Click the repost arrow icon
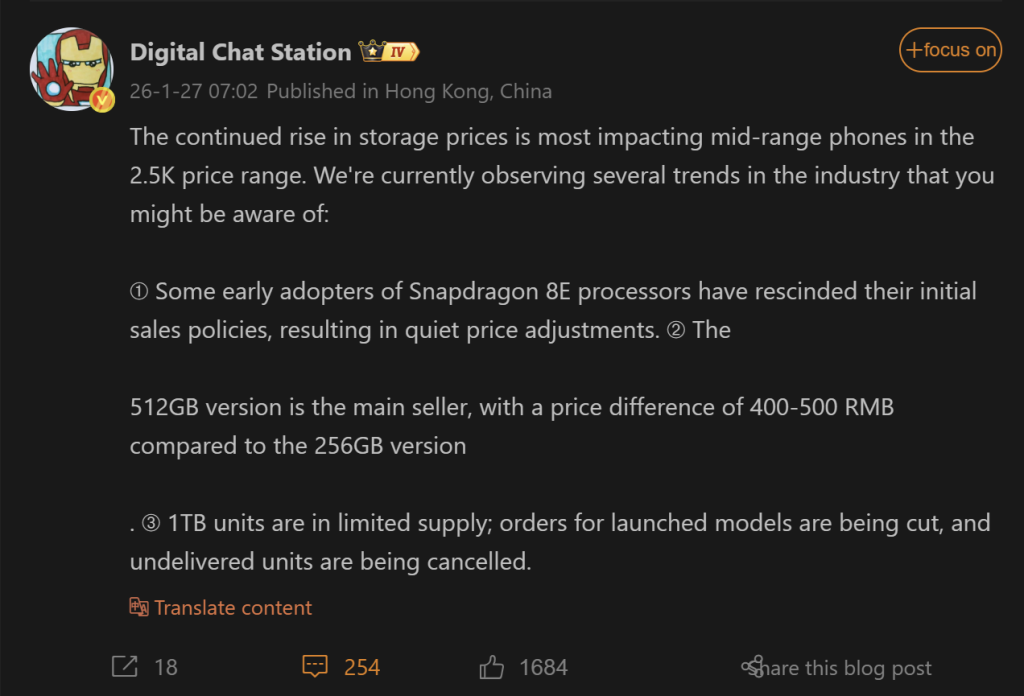Screen dimensions: 1024x696 point(125,667)
